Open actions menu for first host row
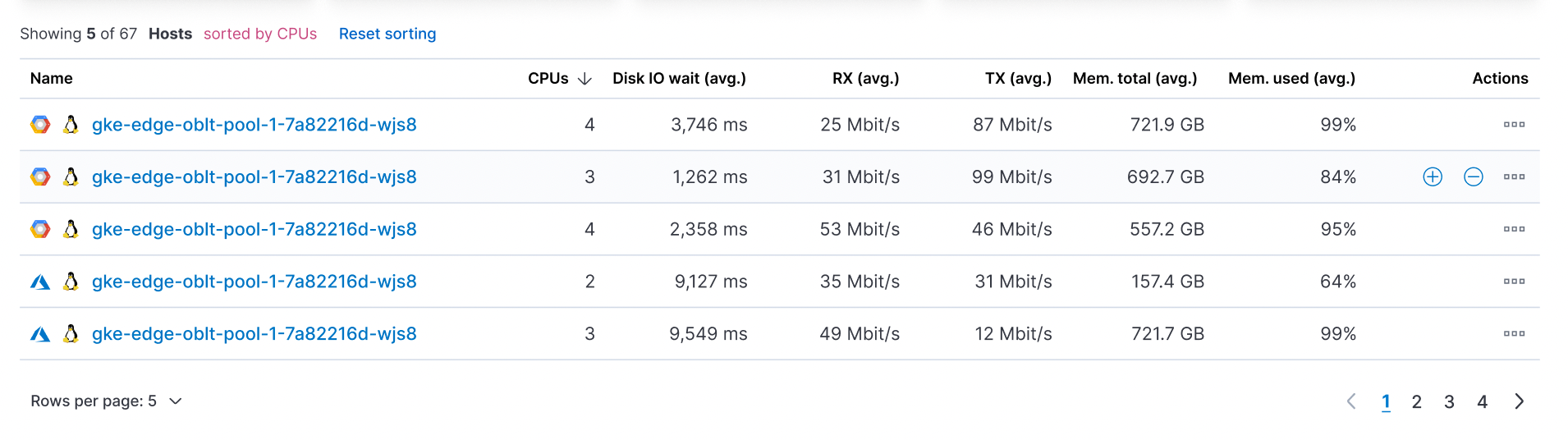Image resolution: width=1568 pixels, height=440 pixels. 1514,125
